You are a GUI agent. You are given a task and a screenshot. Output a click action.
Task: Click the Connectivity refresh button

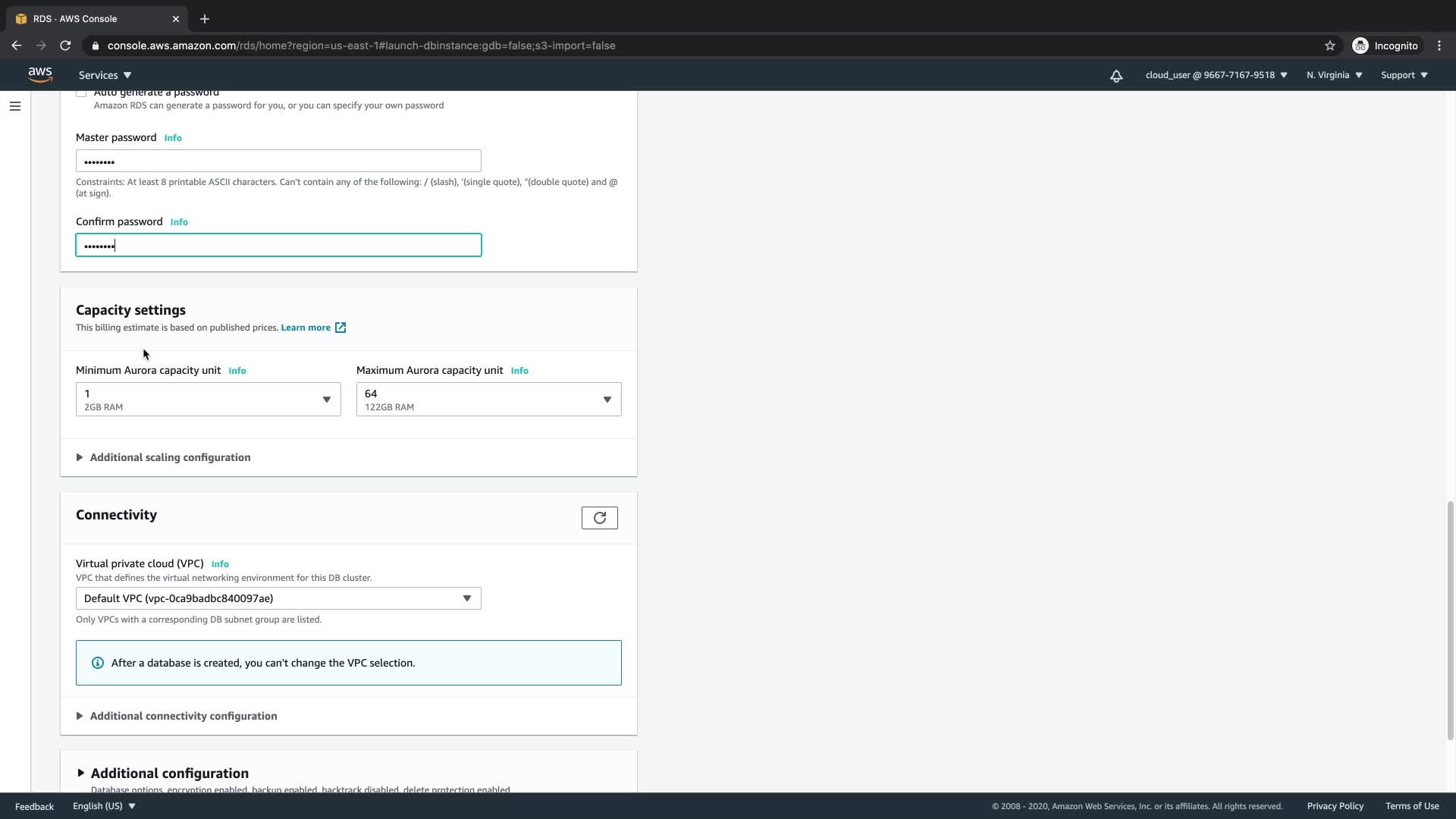[599, 518]
